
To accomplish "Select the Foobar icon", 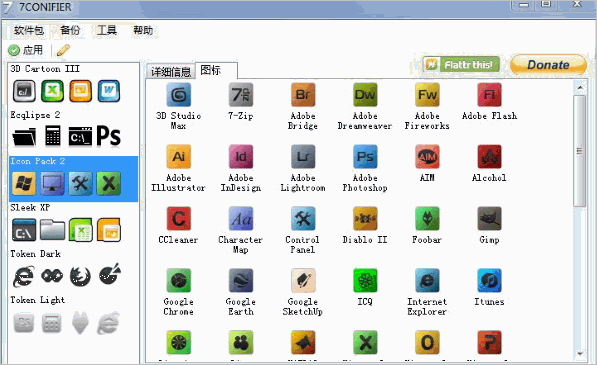I will point(427,218).
